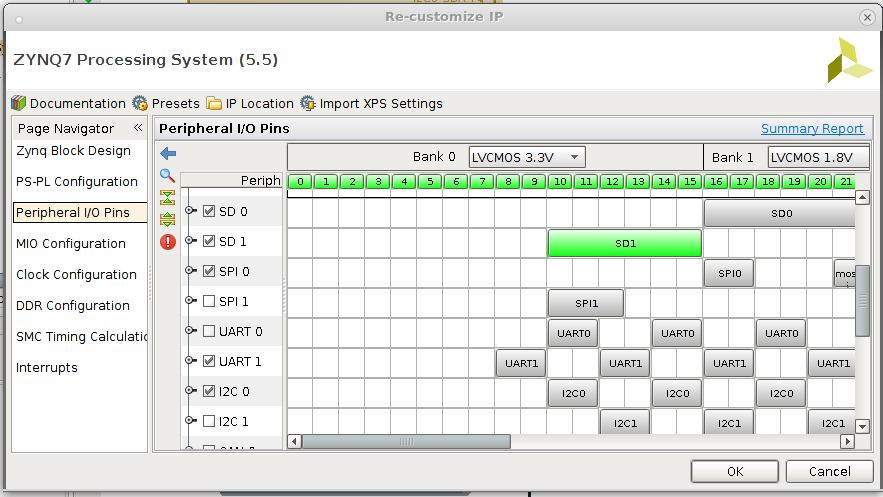Expand the SD 1 tree node
Screen dimensions: 883x497
click(x=191, y=241)
